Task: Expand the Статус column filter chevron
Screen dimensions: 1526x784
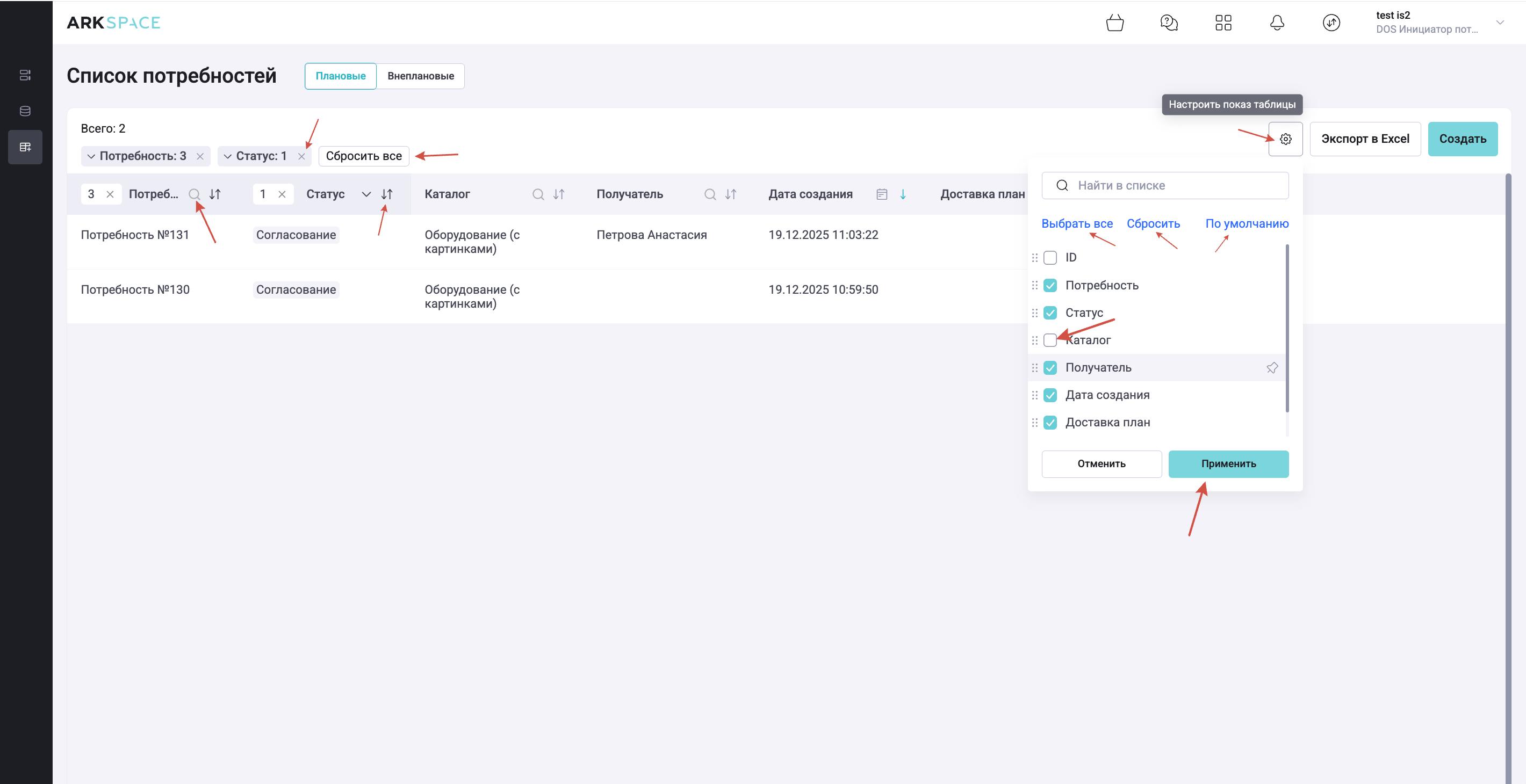Action: [x=366, y=194]
